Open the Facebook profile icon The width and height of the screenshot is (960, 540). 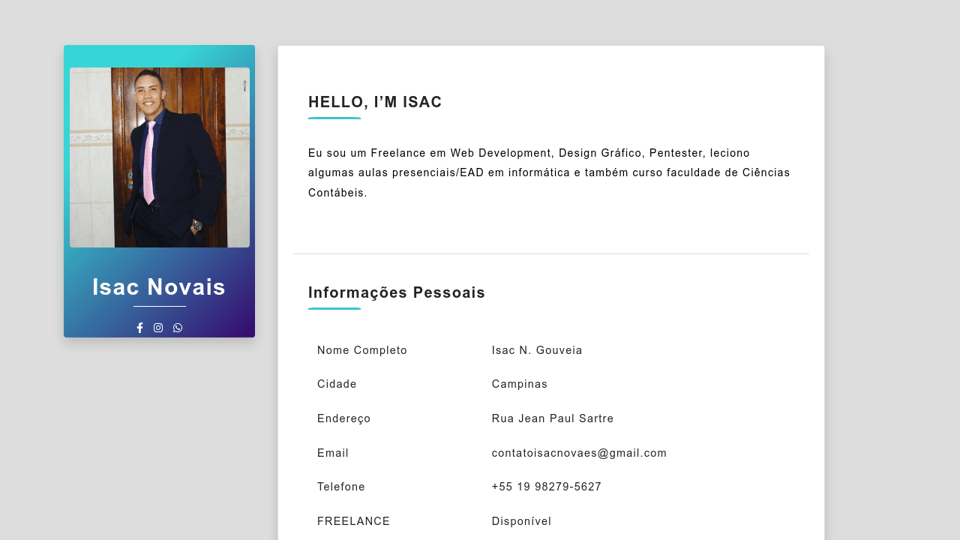(x=140, y=328)
